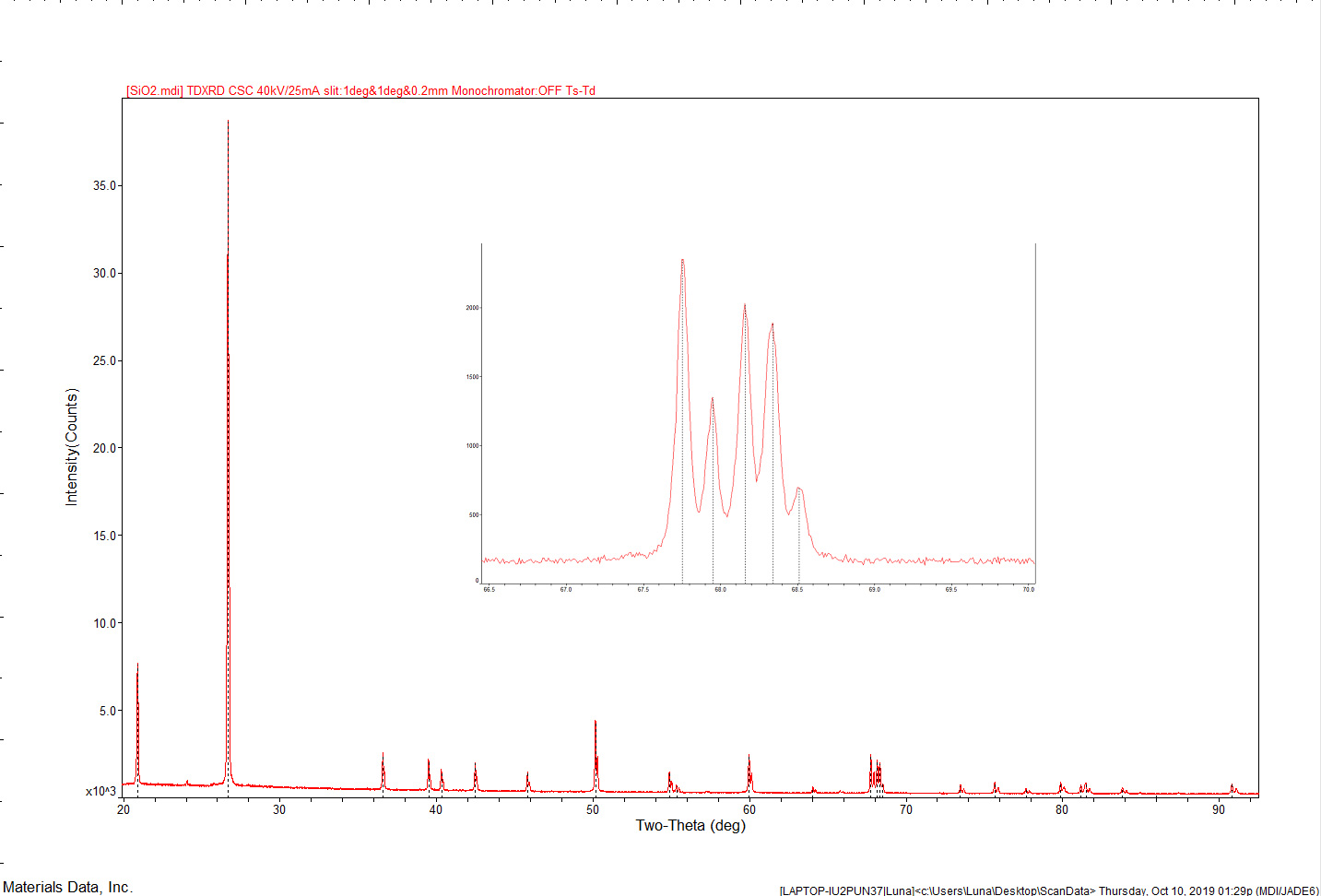Screen dimensions: 1321x896
Task: Click the Intensity(Counts) axis title
Action: click(72, 447)
